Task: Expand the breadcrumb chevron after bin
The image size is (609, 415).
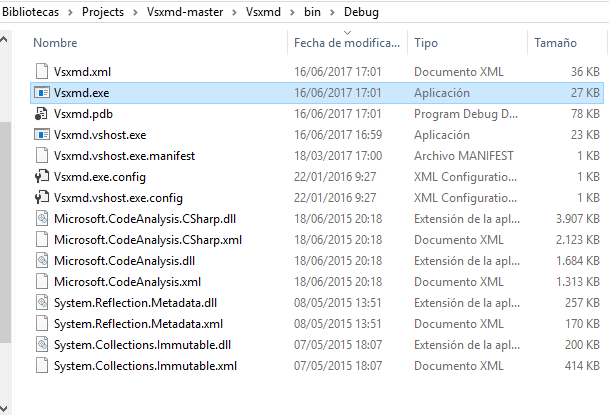Action: click(x=332, y=12)
